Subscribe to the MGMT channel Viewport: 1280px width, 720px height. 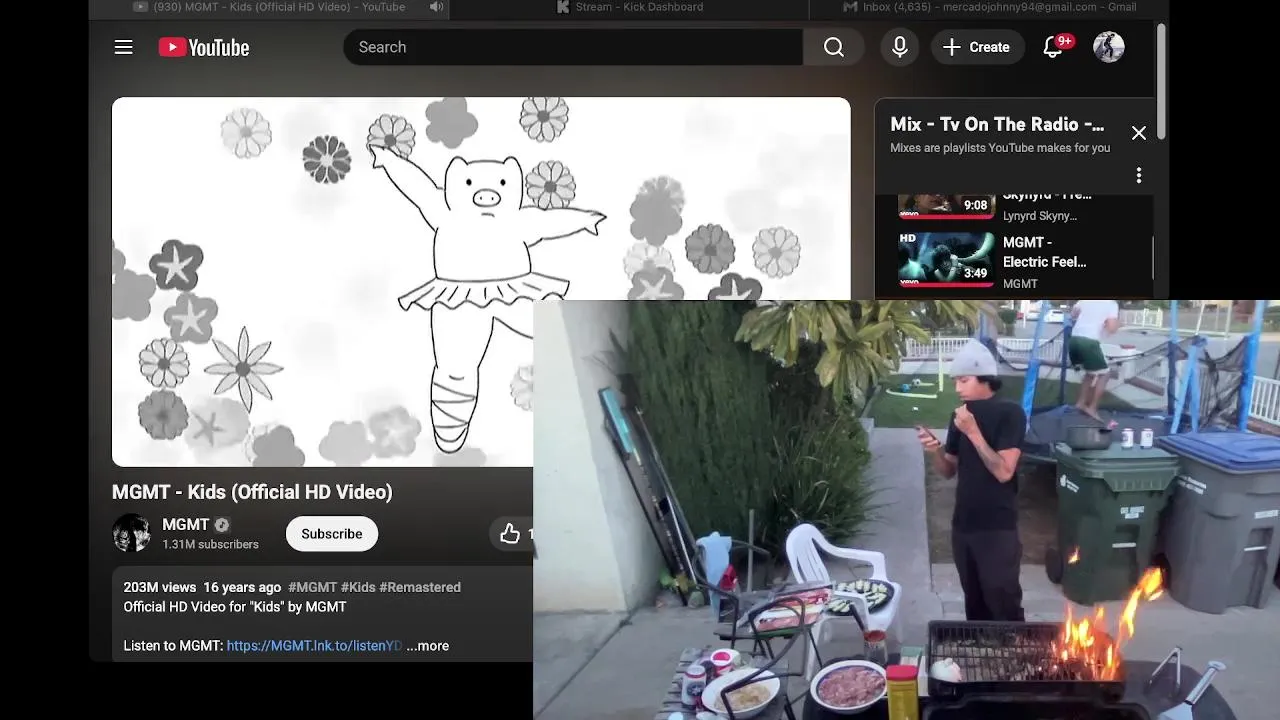click(x=332, y=534)
